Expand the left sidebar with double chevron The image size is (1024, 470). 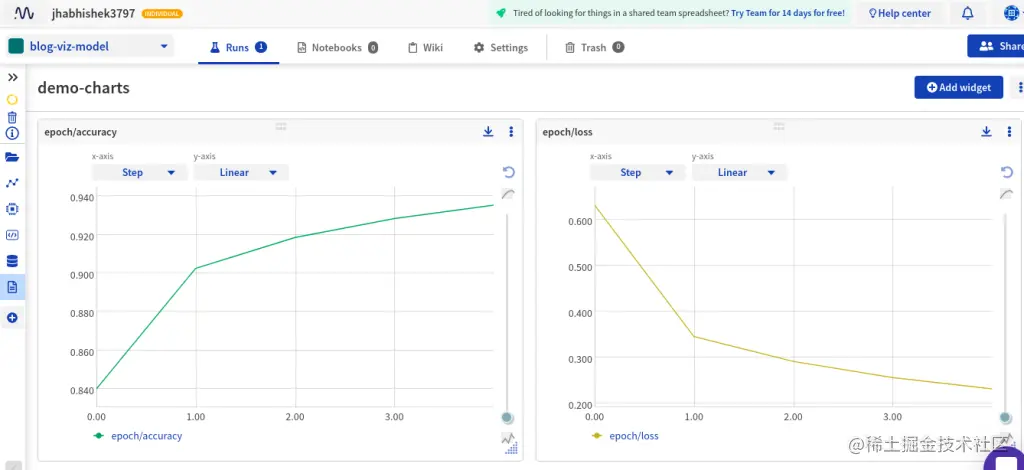click(12, 77)
